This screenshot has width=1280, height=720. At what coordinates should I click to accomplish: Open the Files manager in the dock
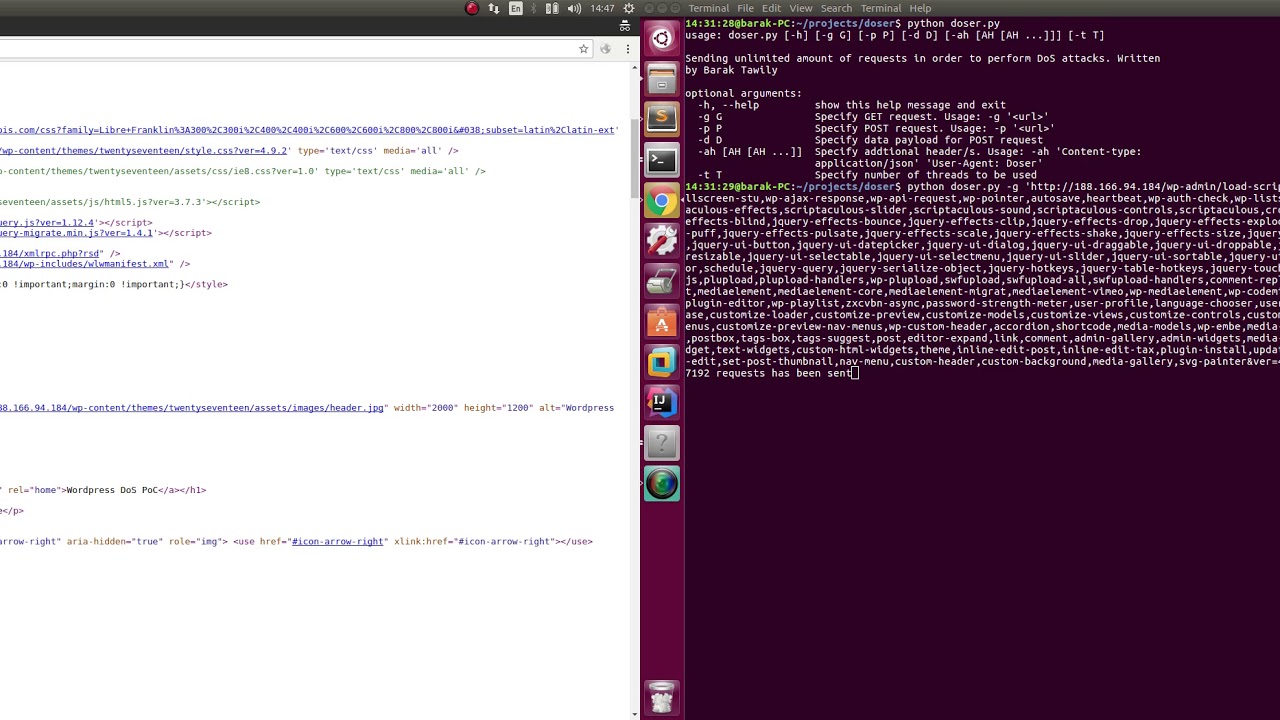coord(661,78)
